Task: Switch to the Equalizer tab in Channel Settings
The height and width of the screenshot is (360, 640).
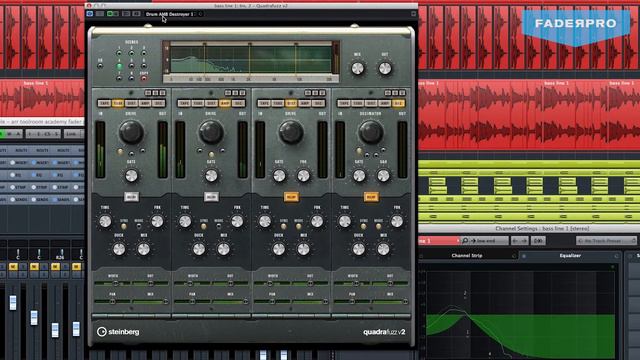Action: pos(570,256)
